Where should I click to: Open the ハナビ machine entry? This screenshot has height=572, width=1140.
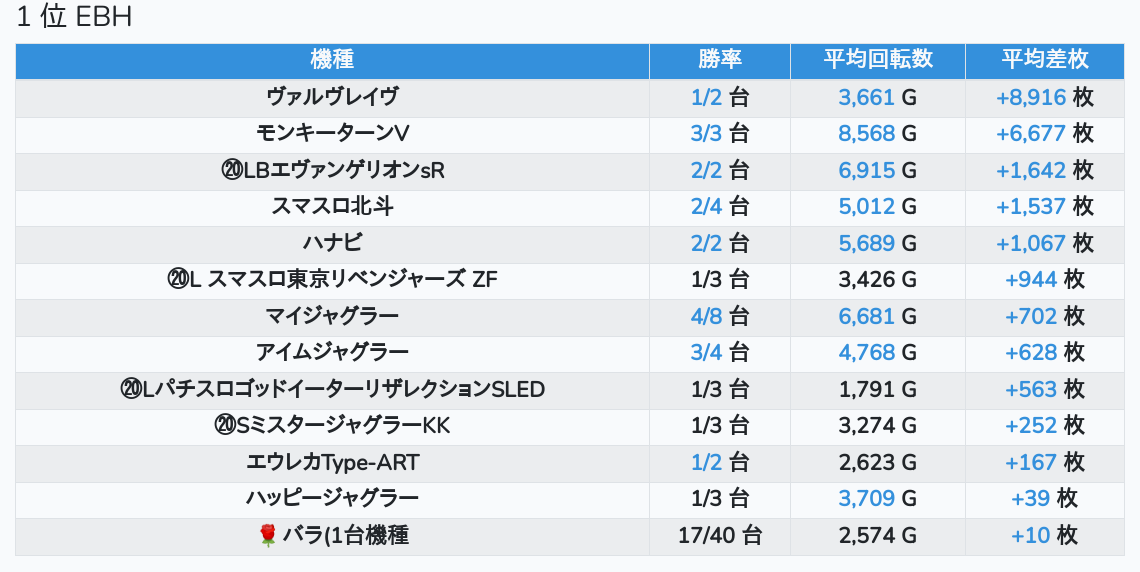tap(332, 243)
